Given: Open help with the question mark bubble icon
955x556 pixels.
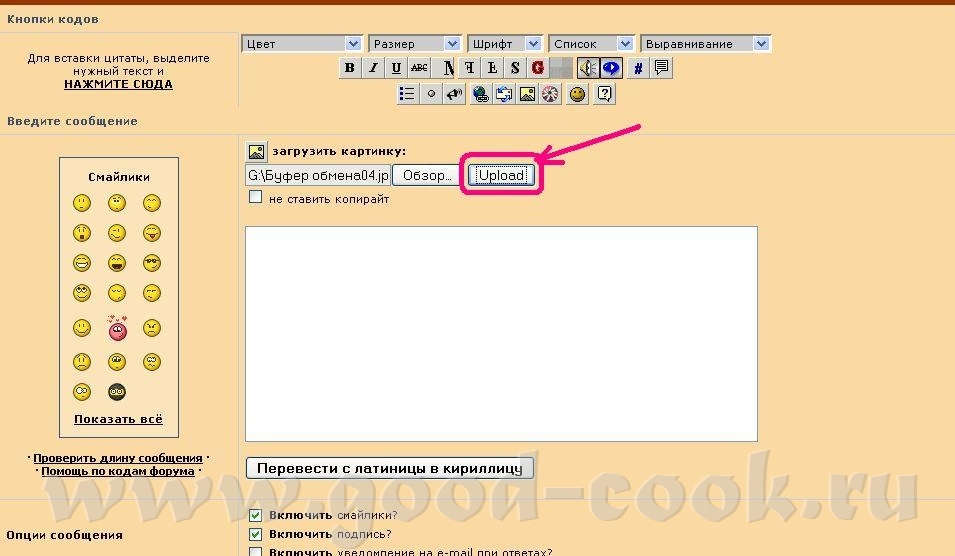Looking at the screenshot, I should pyautogui.click(x=604, y=94).
